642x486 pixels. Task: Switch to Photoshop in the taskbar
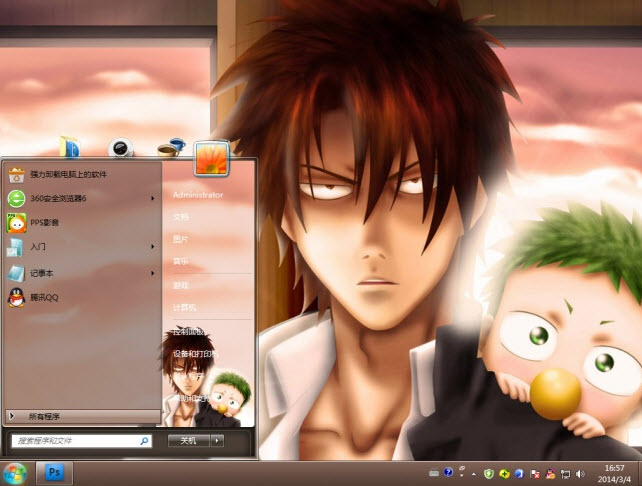coord(54,472)
